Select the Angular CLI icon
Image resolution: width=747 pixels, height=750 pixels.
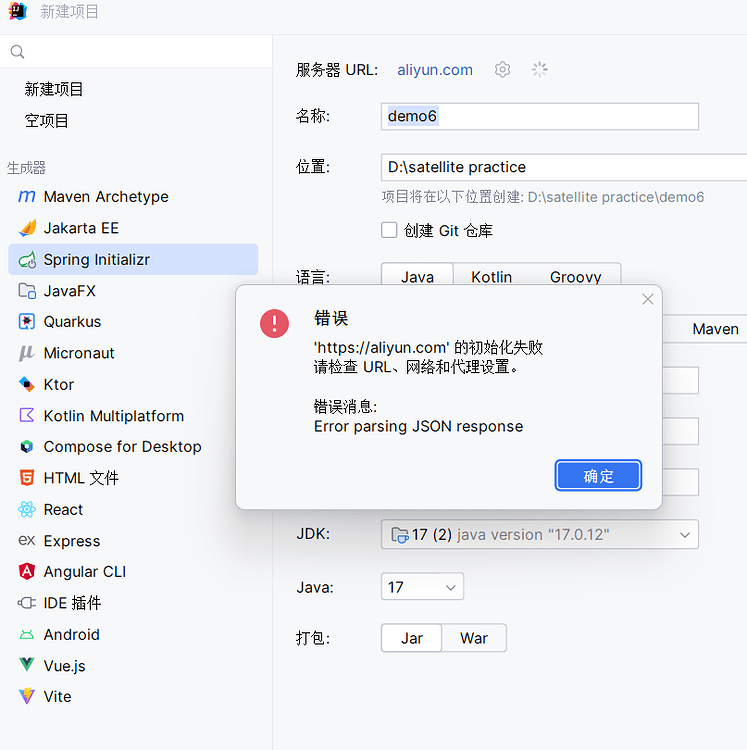27,572
